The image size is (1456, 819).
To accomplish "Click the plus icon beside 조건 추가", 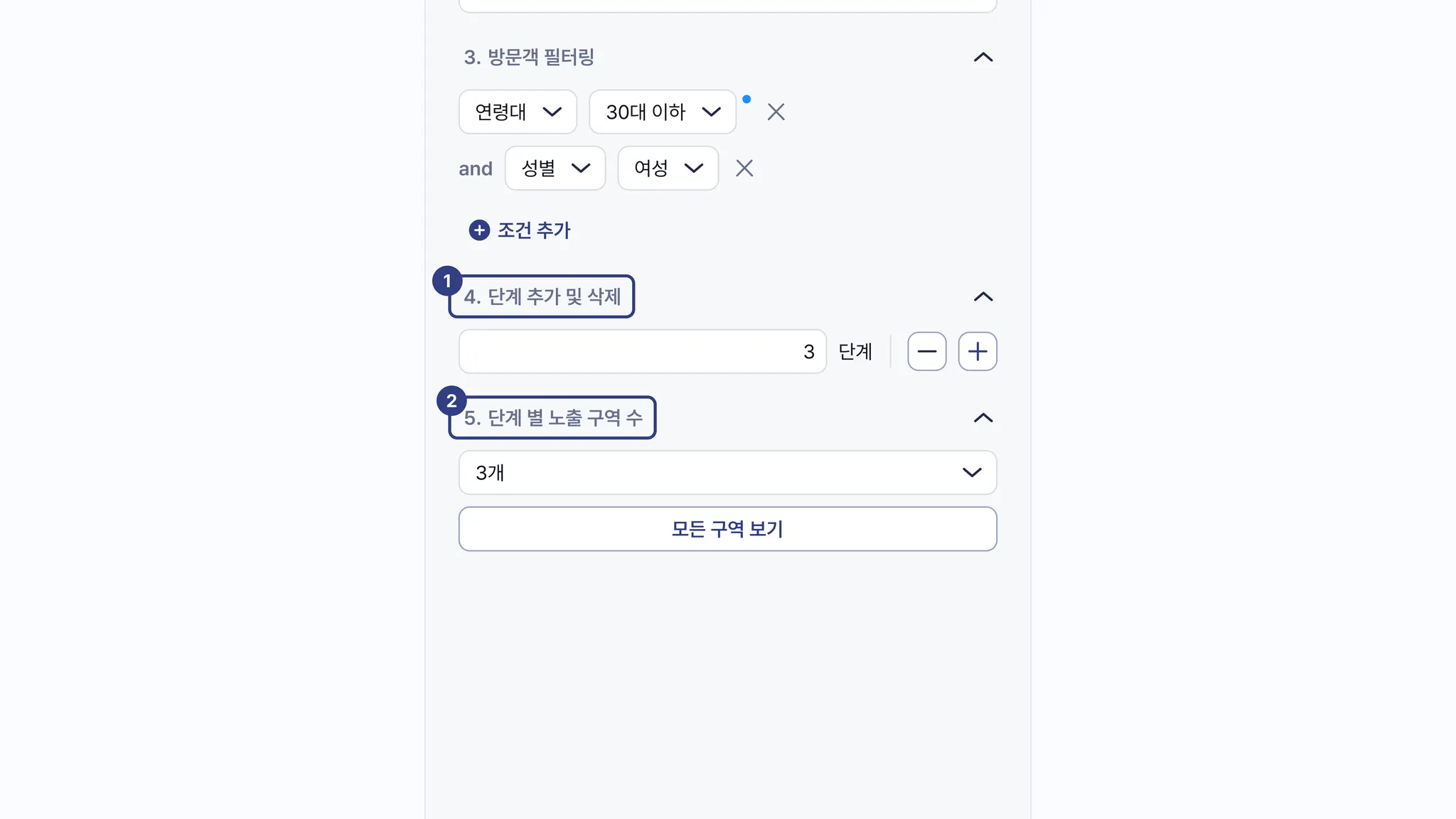I will [x=479, y=230].
